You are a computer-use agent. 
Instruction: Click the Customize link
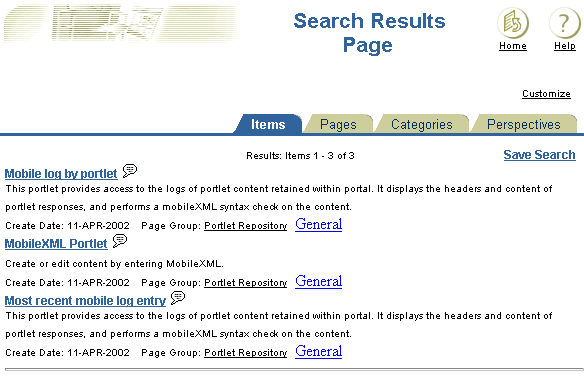coord(546,94)
